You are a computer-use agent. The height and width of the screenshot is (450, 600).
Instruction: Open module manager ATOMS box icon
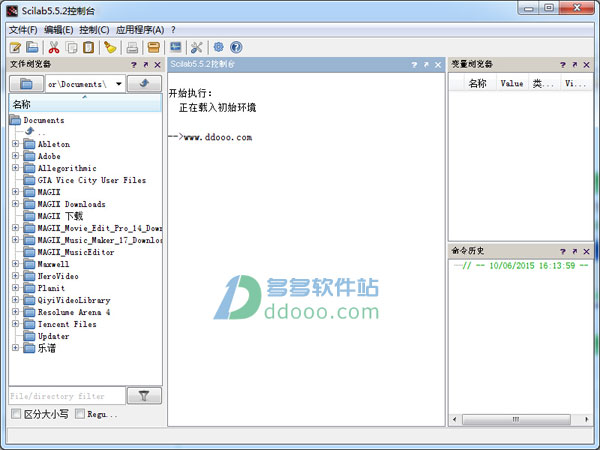(x=153, y=47)
